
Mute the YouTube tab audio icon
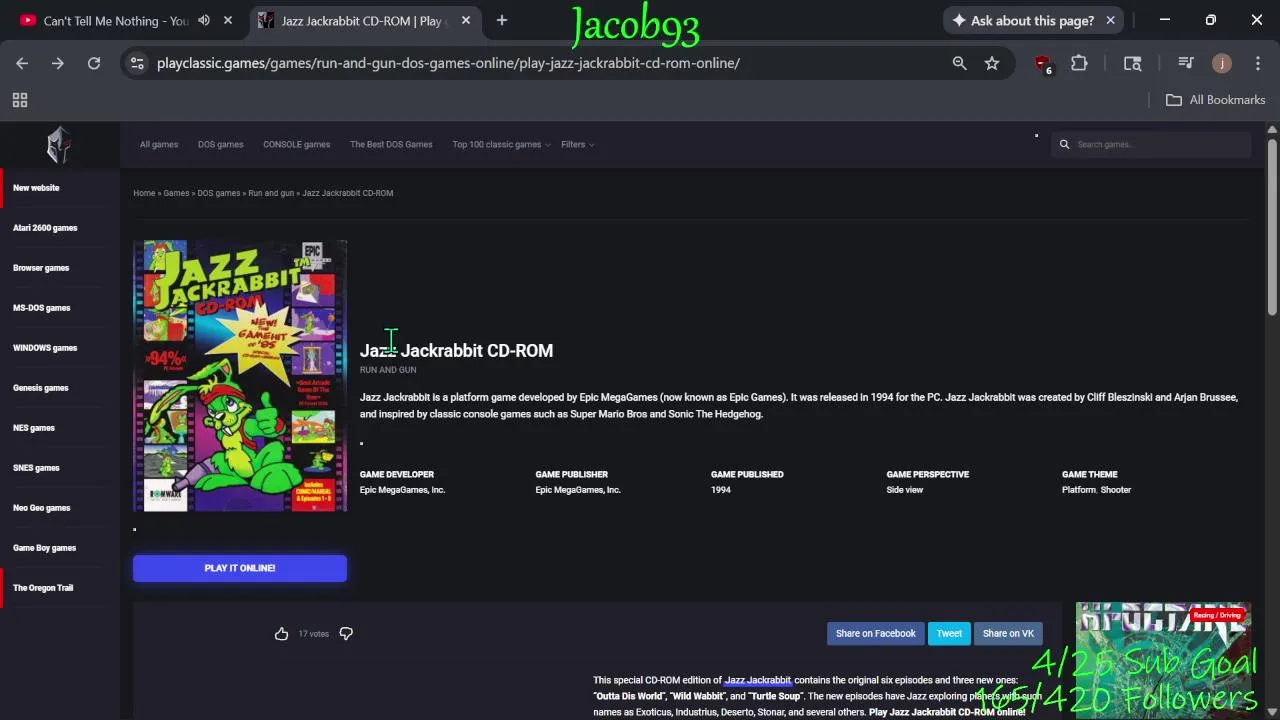tap(204, 20)
